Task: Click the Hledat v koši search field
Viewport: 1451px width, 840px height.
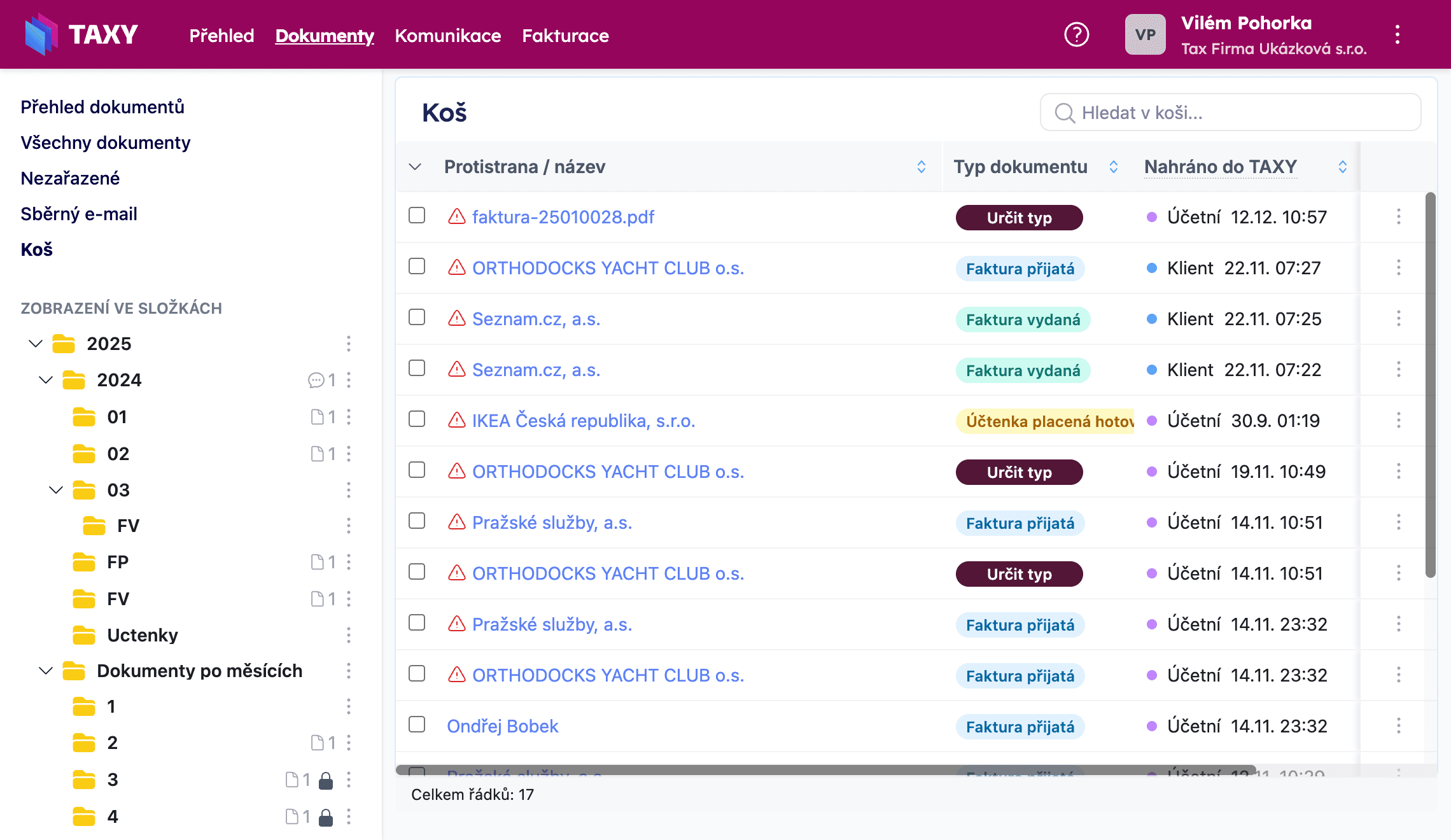Action: pyautogui.click(x=1230, y=113)
